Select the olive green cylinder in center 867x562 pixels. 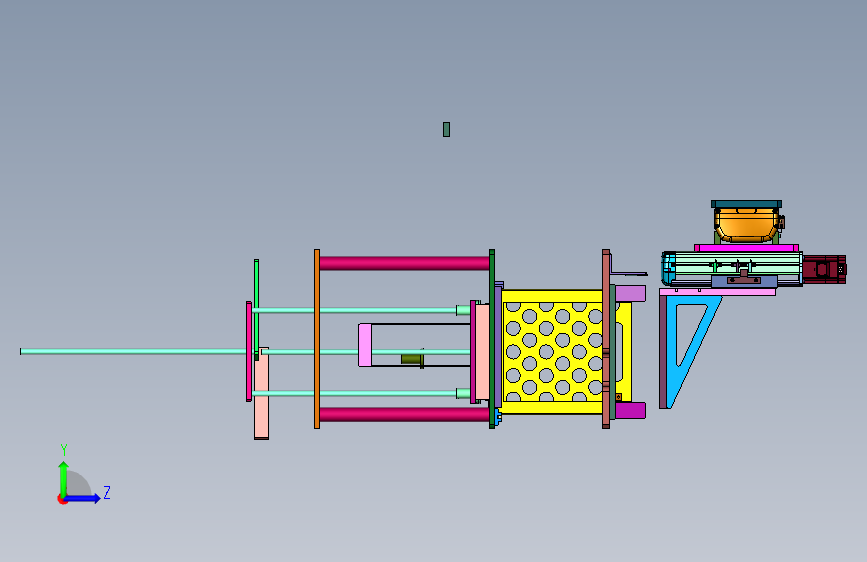pyautogui.click(x=411, y=359)
